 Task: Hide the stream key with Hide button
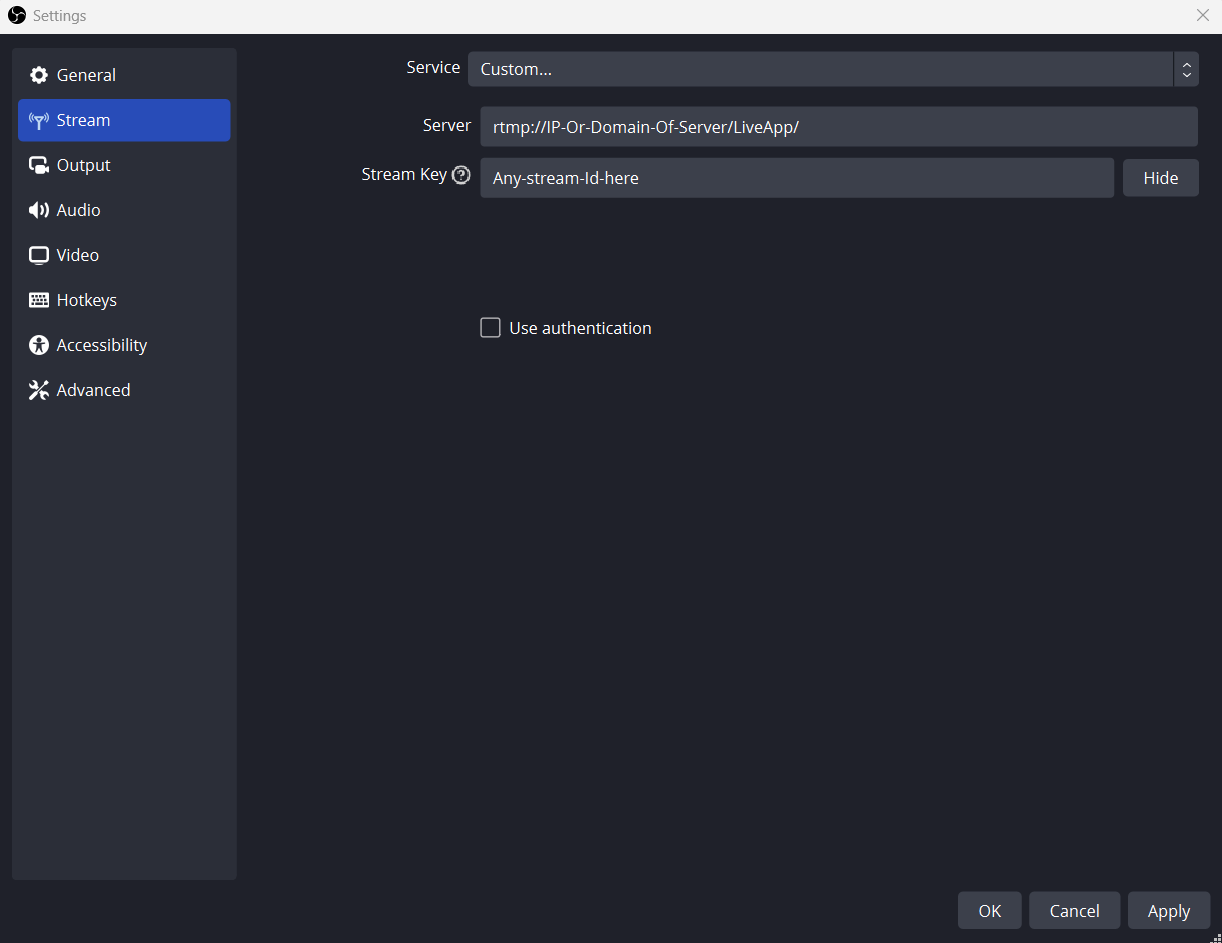click(x=1161, y=178)
